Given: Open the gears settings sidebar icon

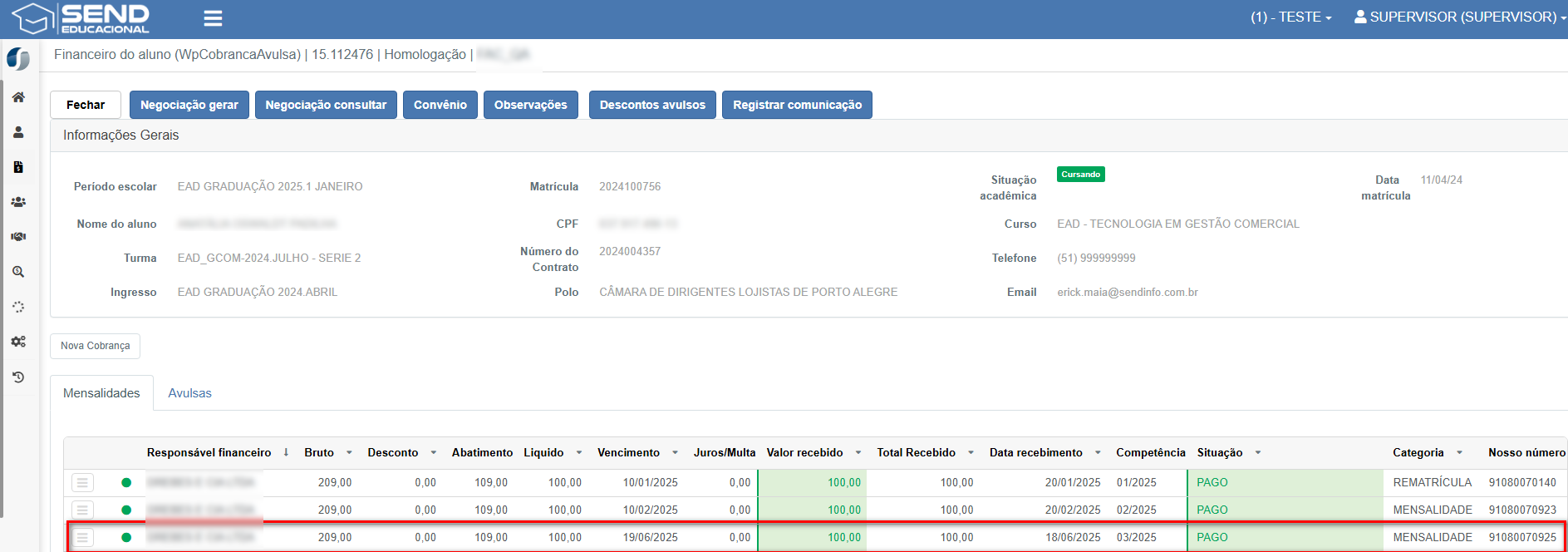Looking at the screenshot, I should 18,342.
